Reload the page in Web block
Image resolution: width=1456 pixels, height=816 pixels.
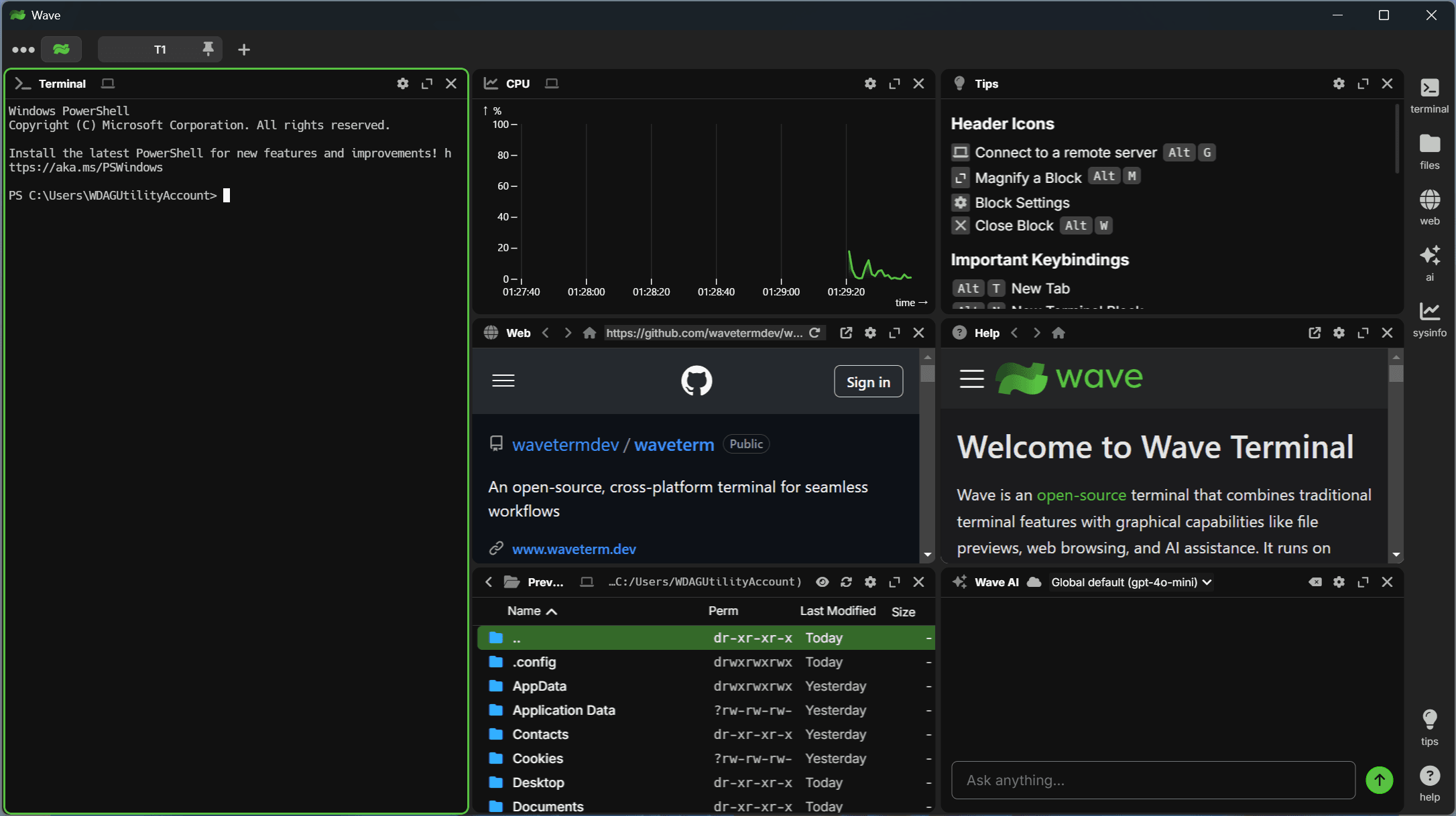[x=814, y=333]
